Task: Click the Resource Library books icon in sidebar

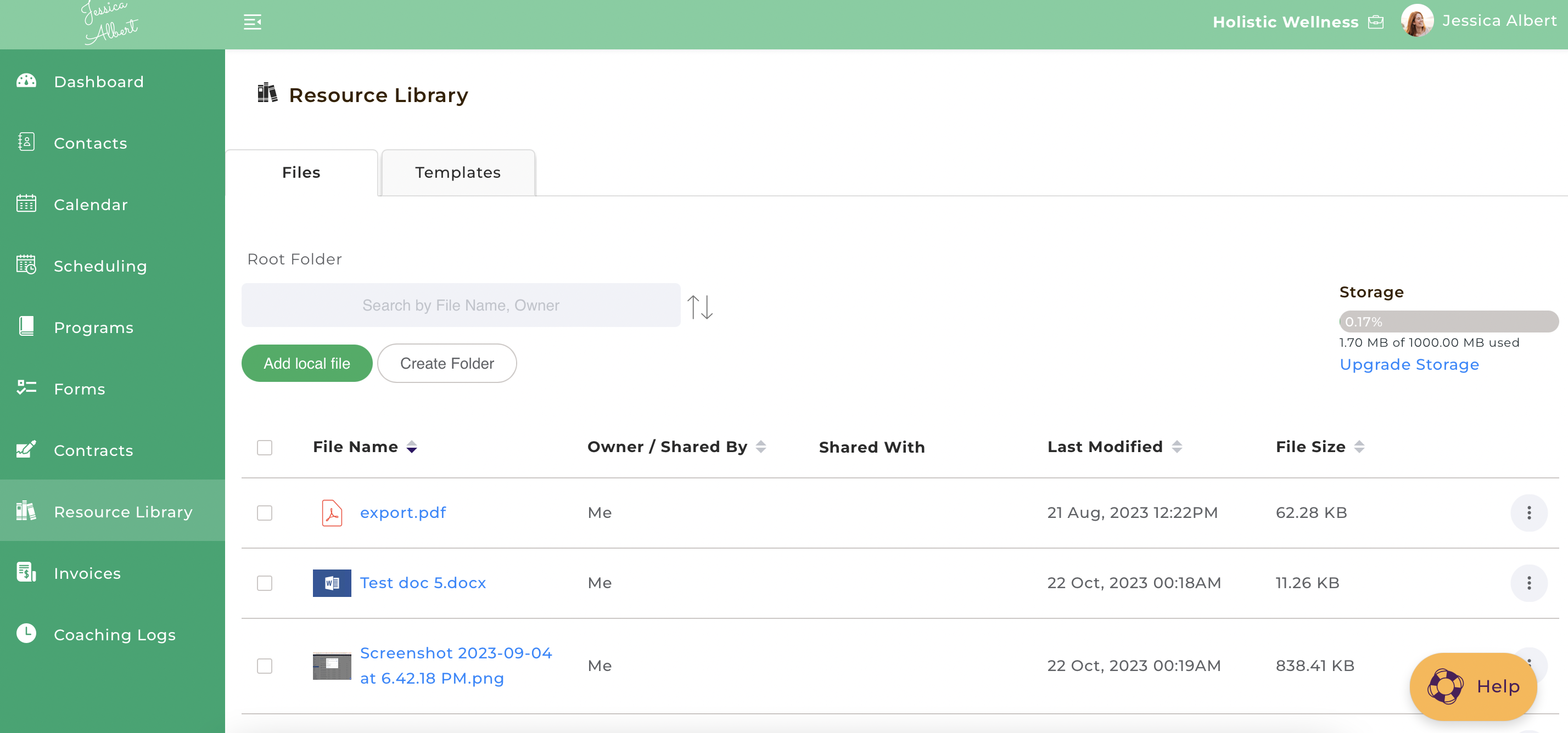Action: pyautogui.click(x=26, y=511)
